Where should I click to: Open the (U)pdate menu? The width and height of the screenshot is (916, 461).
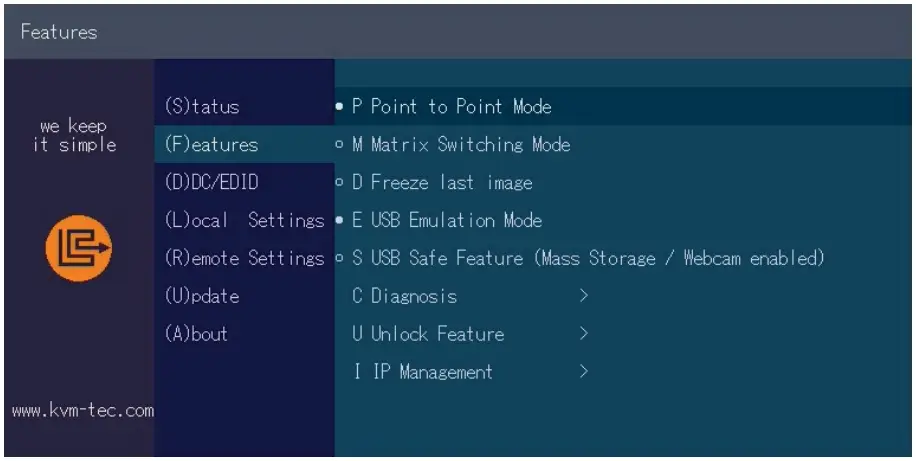click(201, 296)
